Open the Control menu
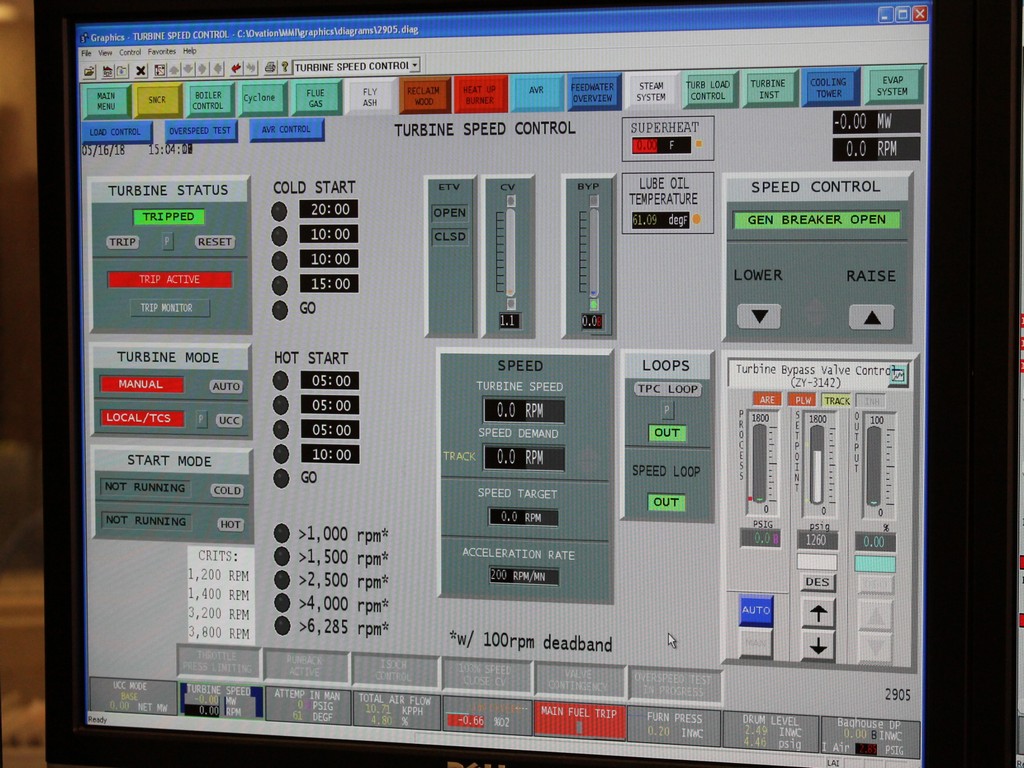 pos(130,52)
